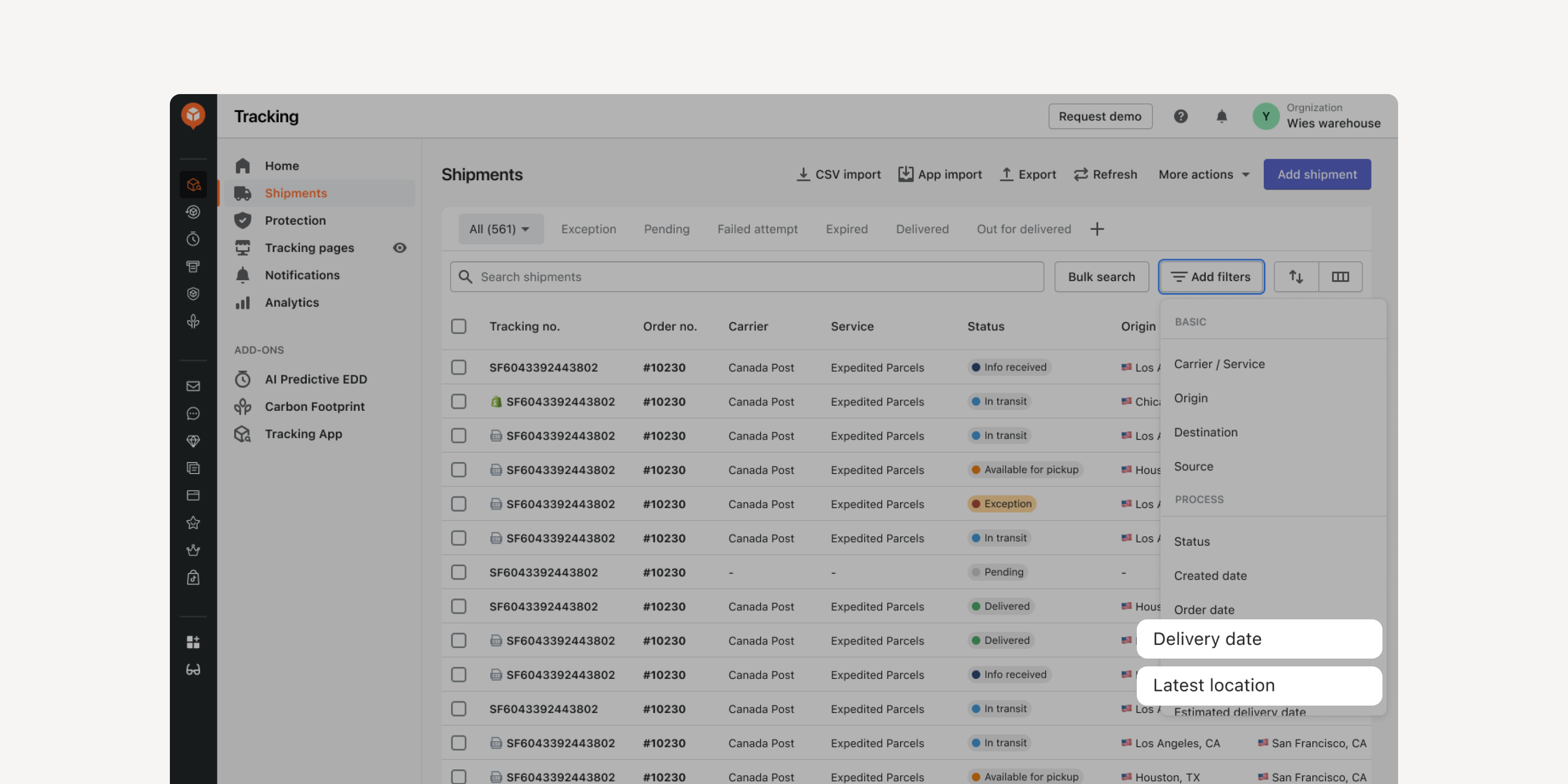Toggle the eye icon beside Tracking pages
The image size is (1568, 784).
[399, 248]
